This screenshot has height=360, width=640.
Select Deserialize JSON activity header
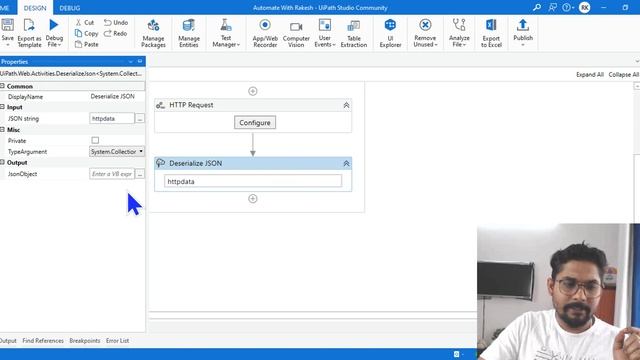253,163
